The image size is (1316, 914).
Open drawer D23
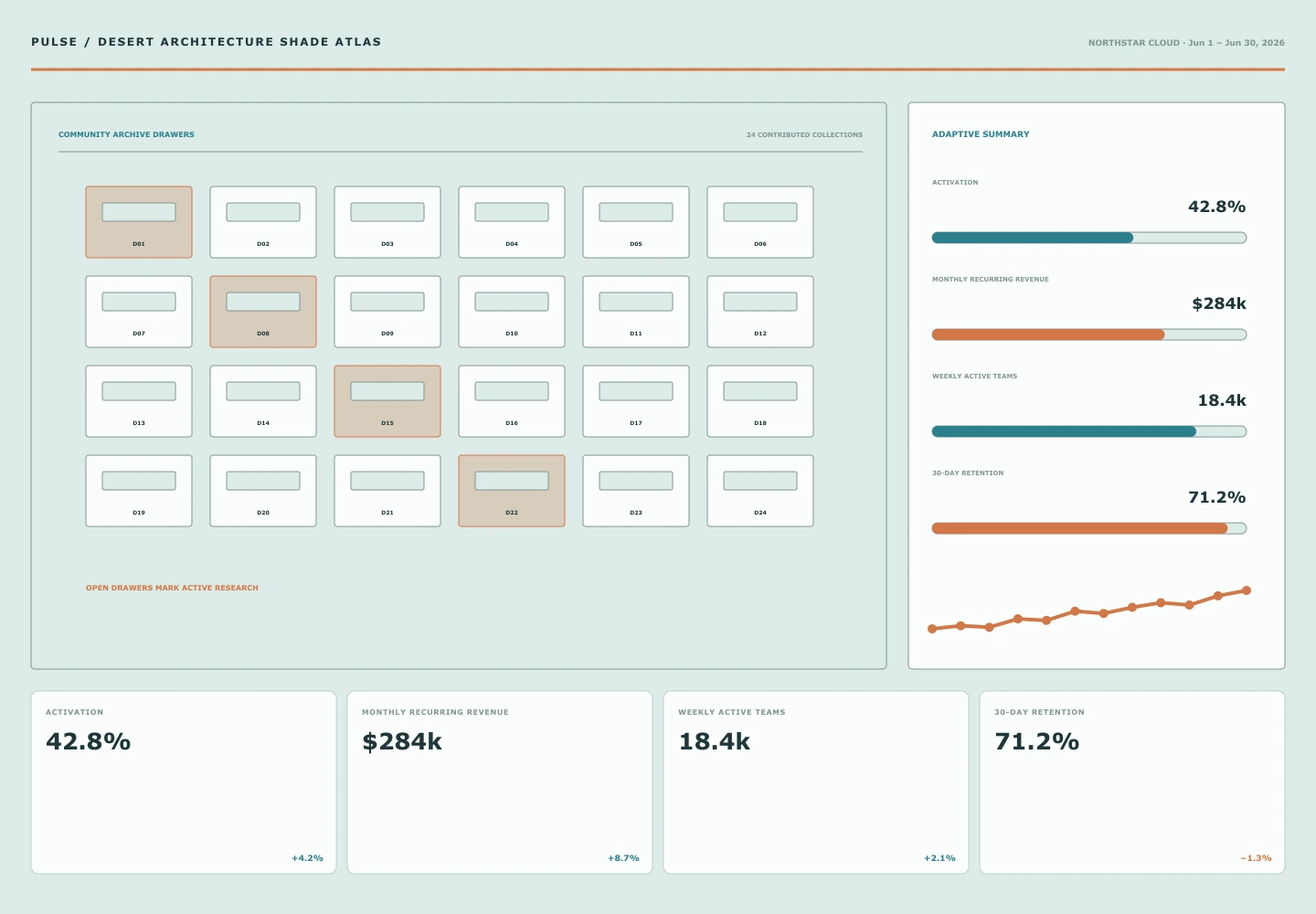coord(636,491)
